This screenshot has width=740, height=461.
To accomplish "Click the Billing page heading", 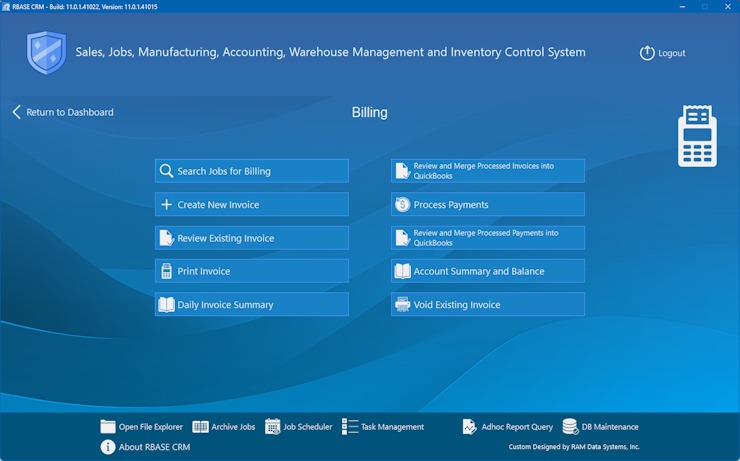I will [370, 112].
